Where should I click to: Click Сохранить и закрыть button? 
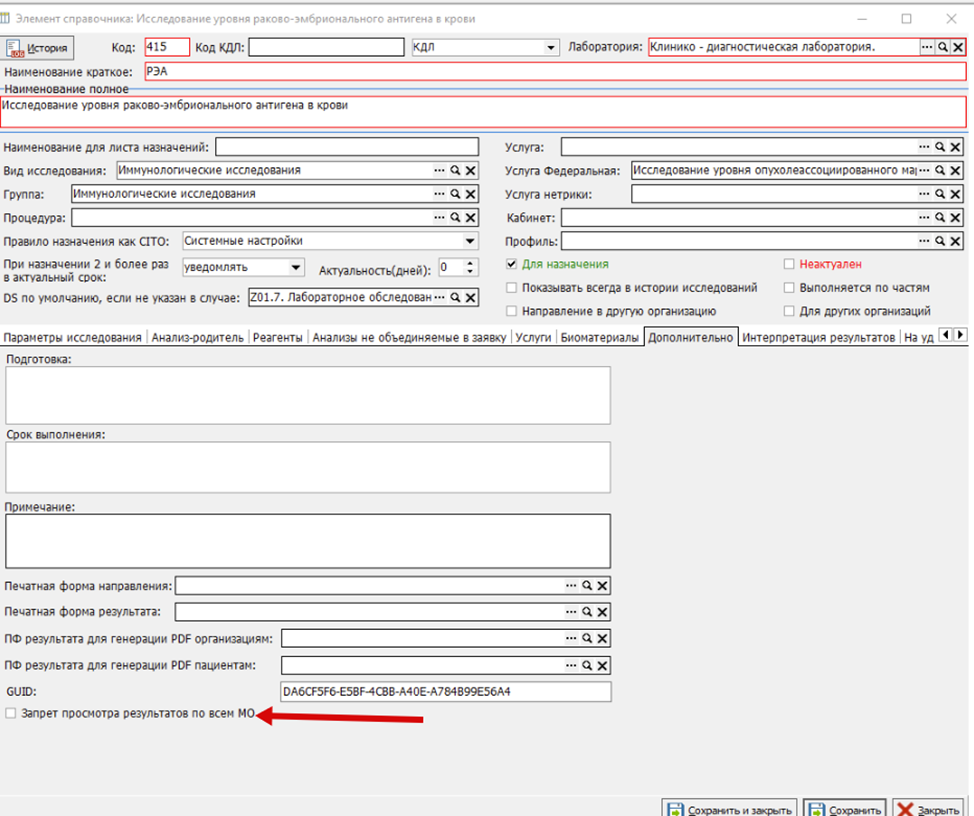pyautogui.click(x=729, y=809)
